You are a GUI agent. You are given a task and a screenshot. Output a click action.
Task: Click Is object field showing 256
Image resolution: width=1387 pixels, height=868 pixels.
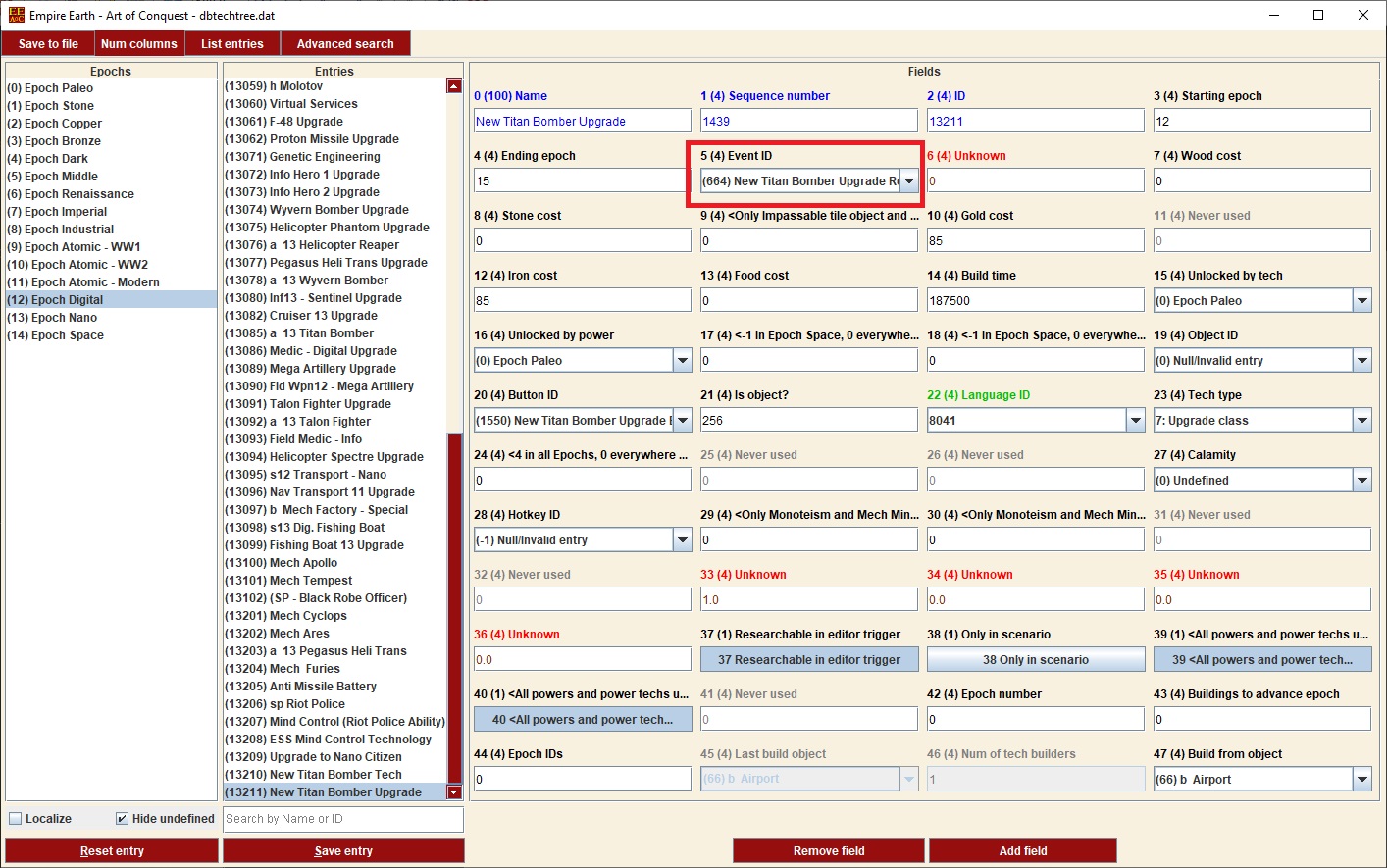809,421
